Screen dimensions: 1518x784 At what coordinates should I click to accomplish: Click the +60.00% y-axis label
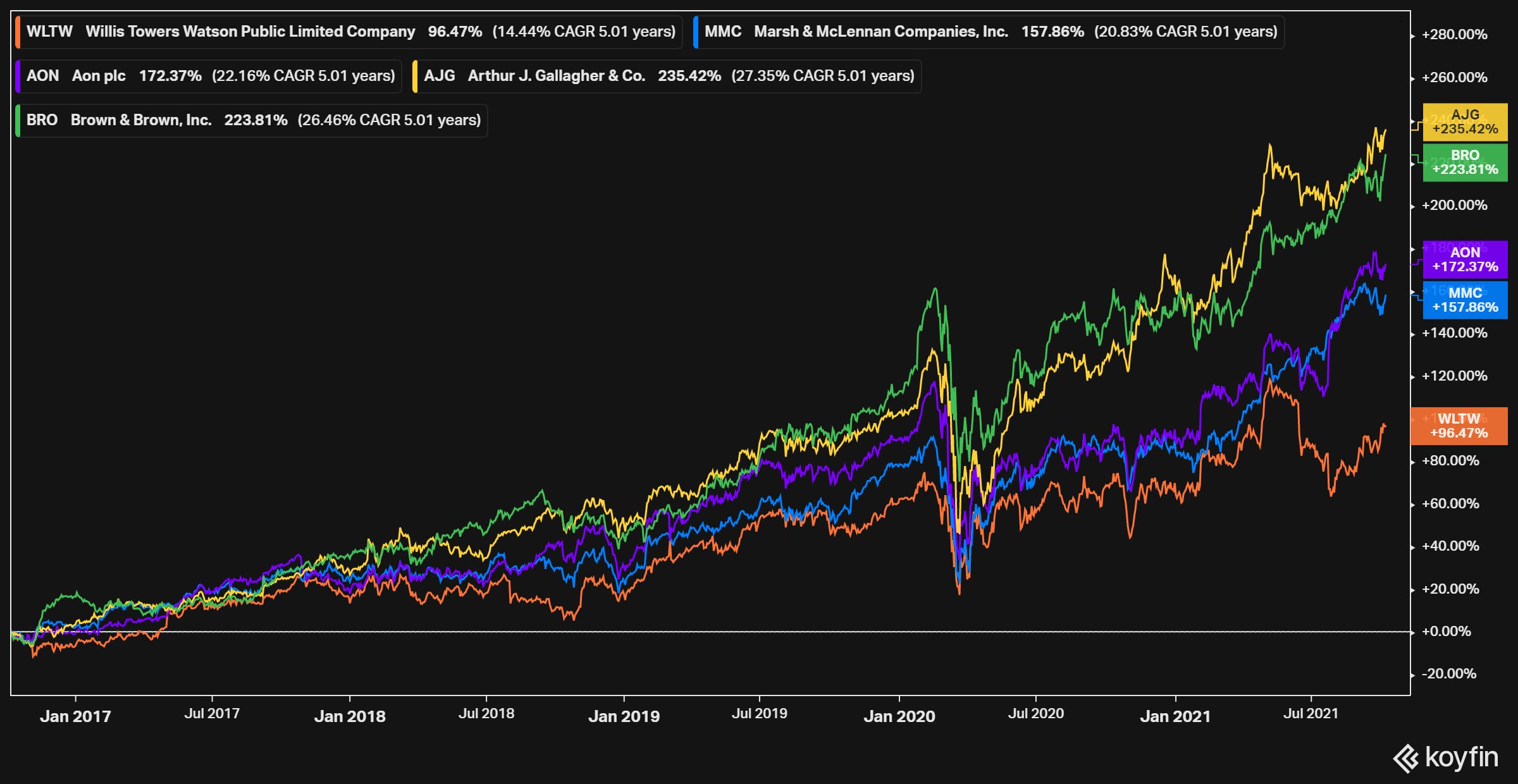1450,504
